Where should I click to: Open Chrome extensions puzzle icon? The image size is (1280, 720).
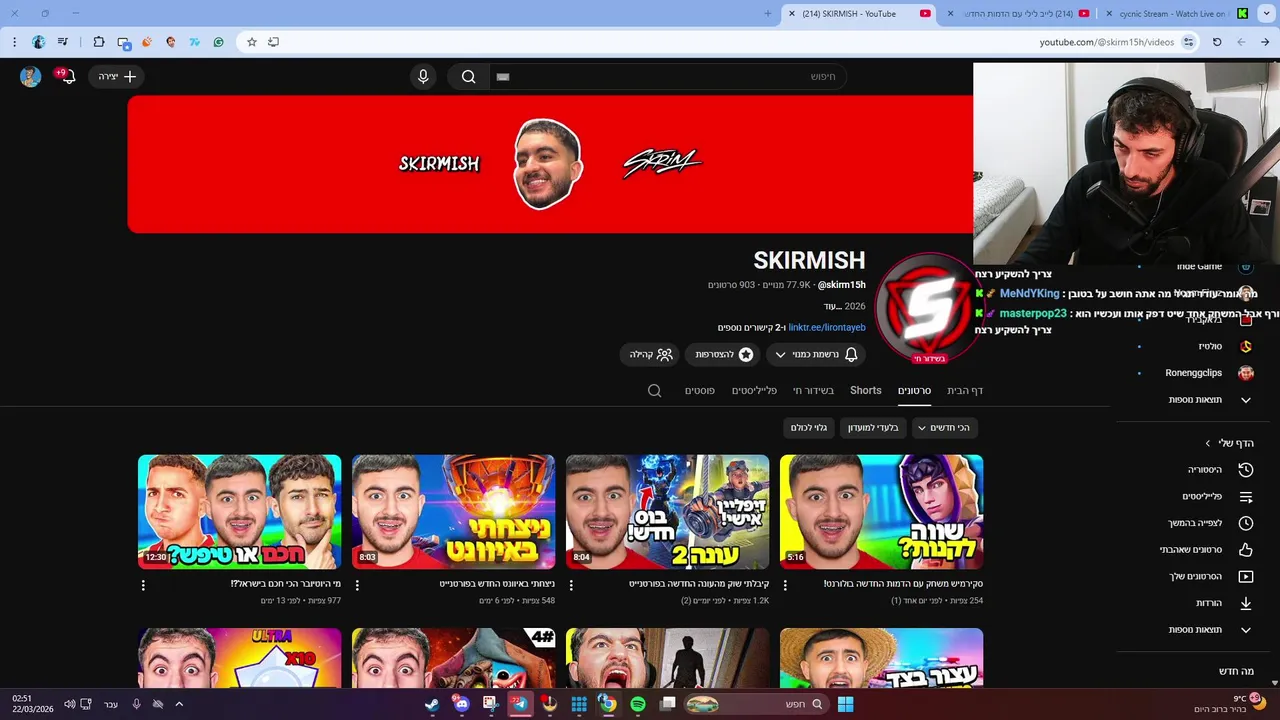click(99, 42)
